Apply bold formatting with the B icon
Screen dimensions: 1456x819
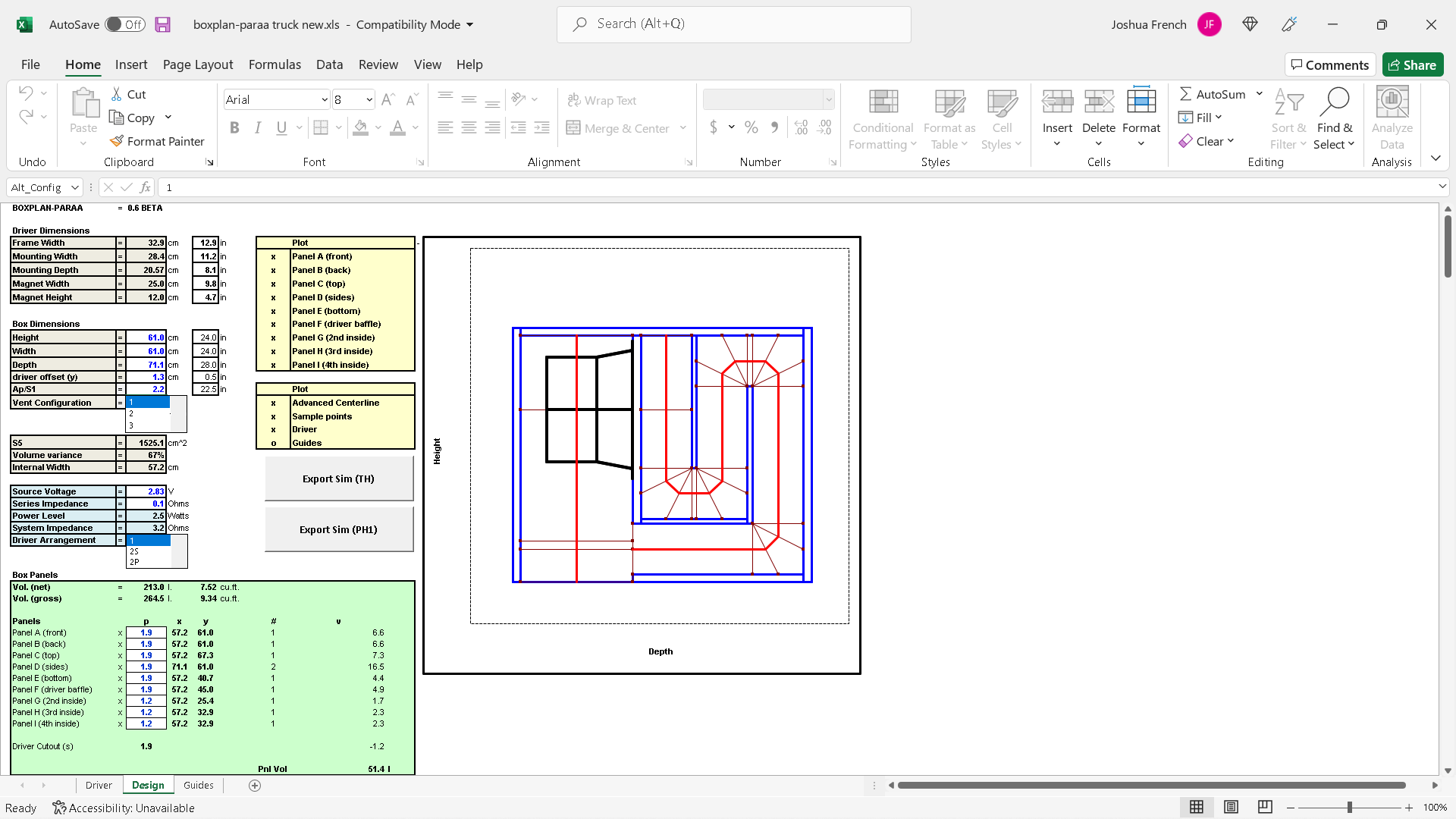[x=234, y=127]
